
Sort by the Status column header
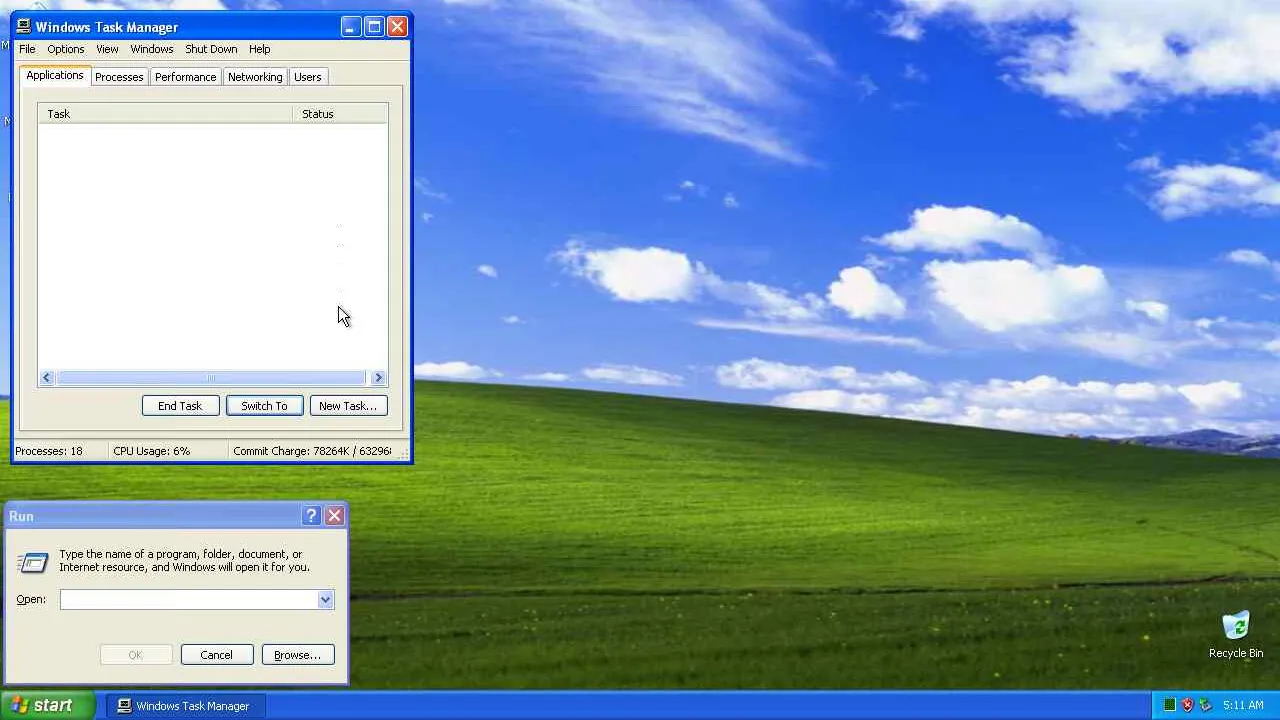[x=339, y=114]
